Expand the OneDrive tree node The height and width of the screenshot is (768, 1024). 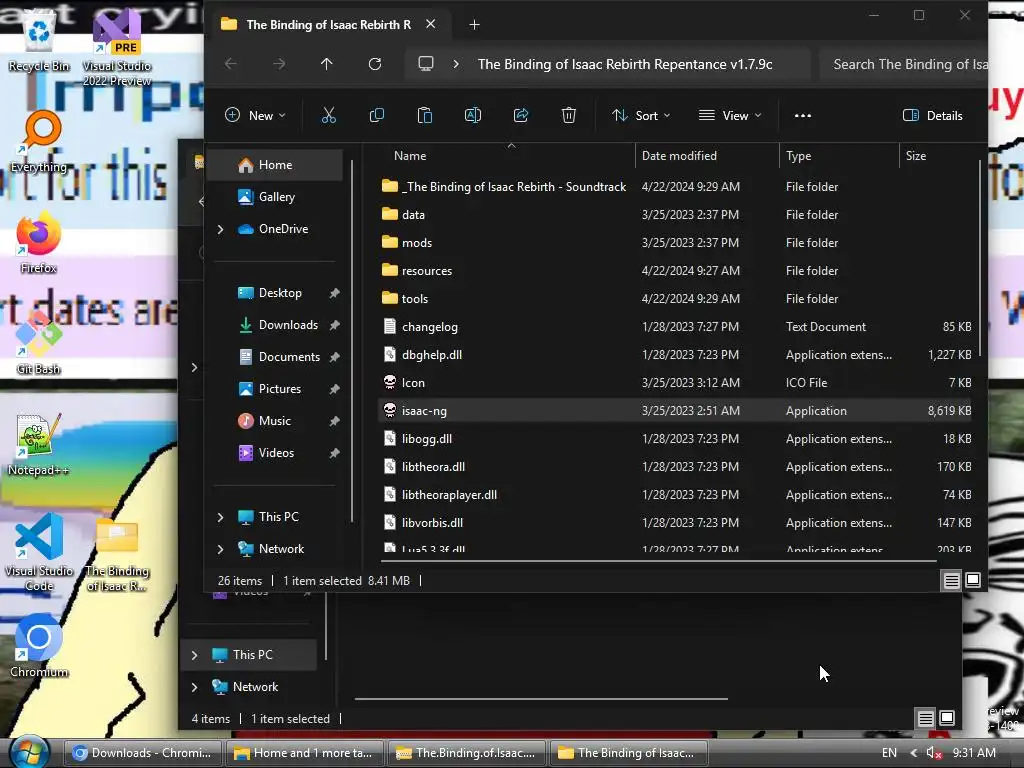click(x=221, y=229)
